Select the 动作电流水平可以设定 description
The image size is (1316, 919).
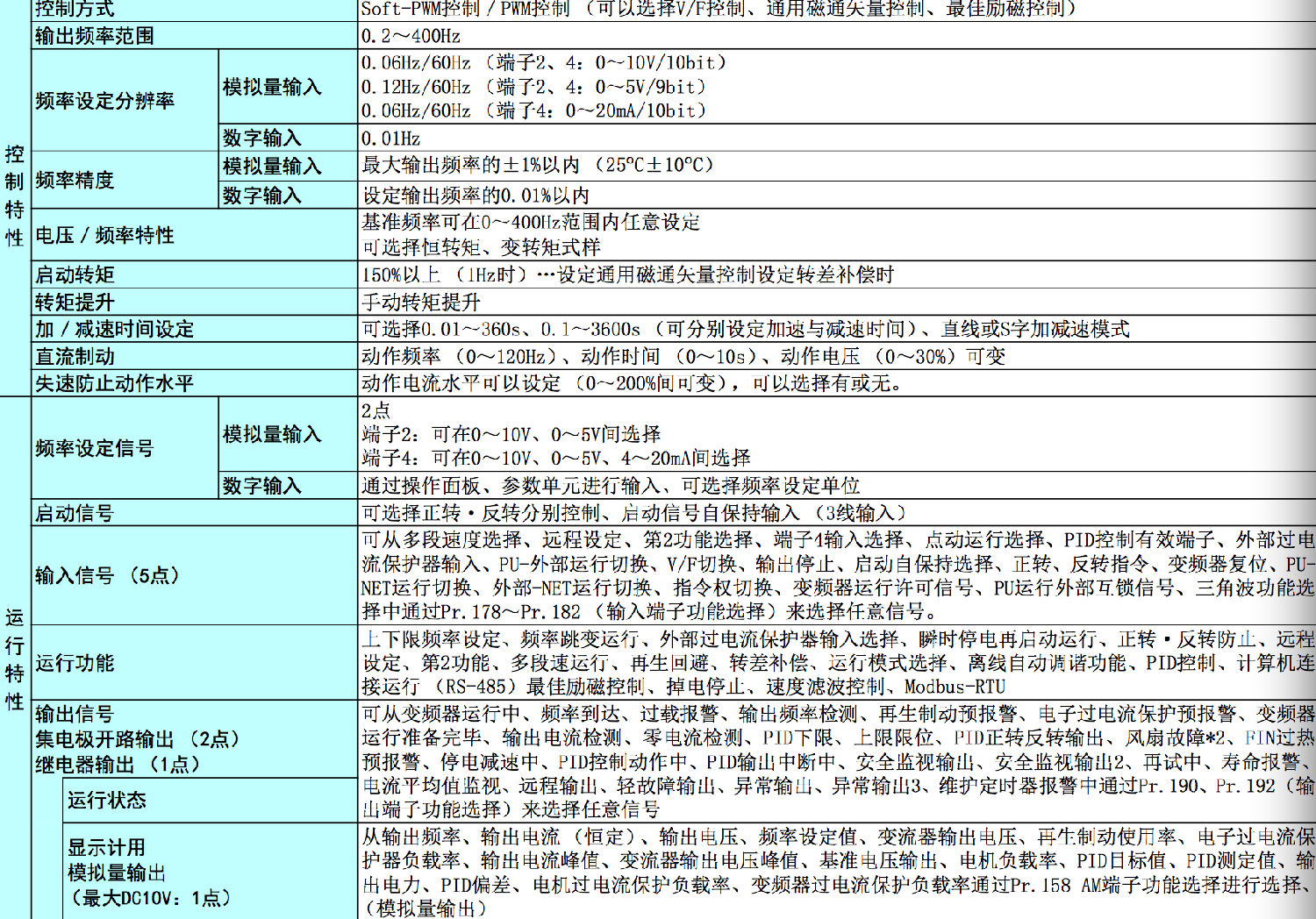[x=633, y=383]
